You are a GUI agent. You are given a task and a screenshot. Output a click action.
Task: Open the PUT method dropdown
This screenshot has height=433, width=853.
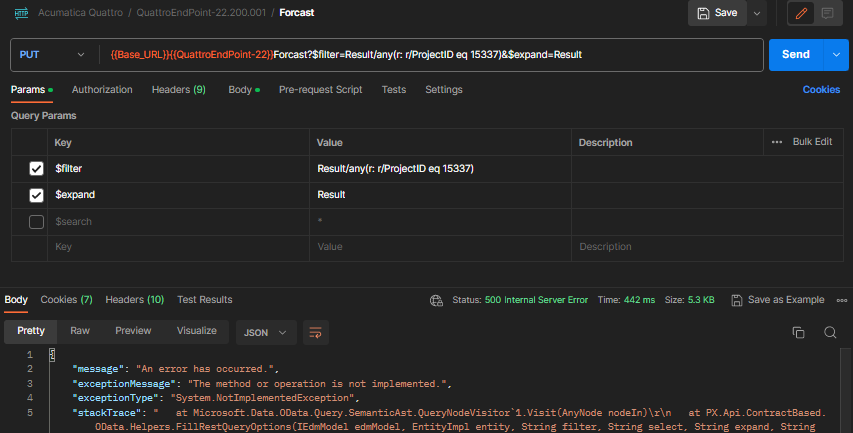click(x=52, y=54)
